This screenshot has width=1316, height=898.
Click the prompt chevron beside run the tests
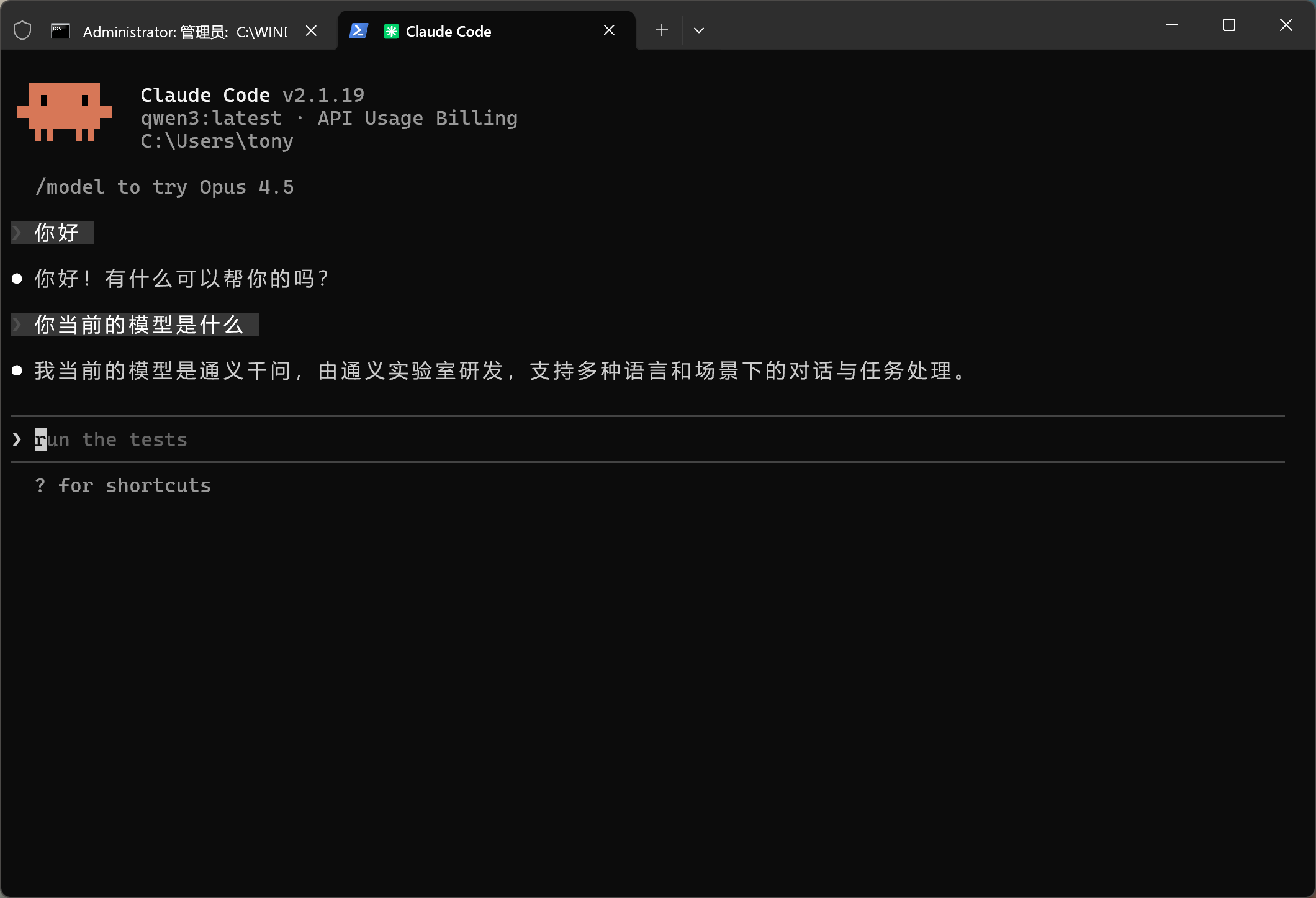16,439
